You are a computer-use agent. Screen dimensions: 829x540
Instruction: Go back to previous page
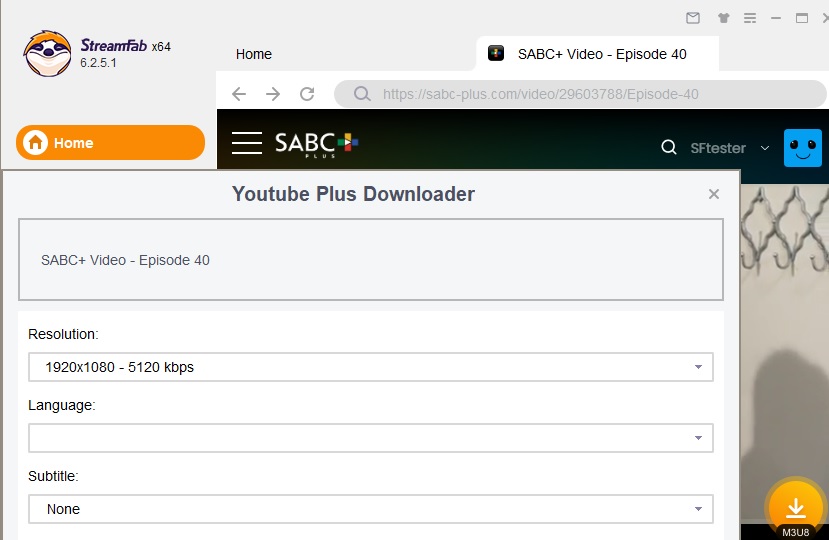pyautogui.click(x=239, y=94)
